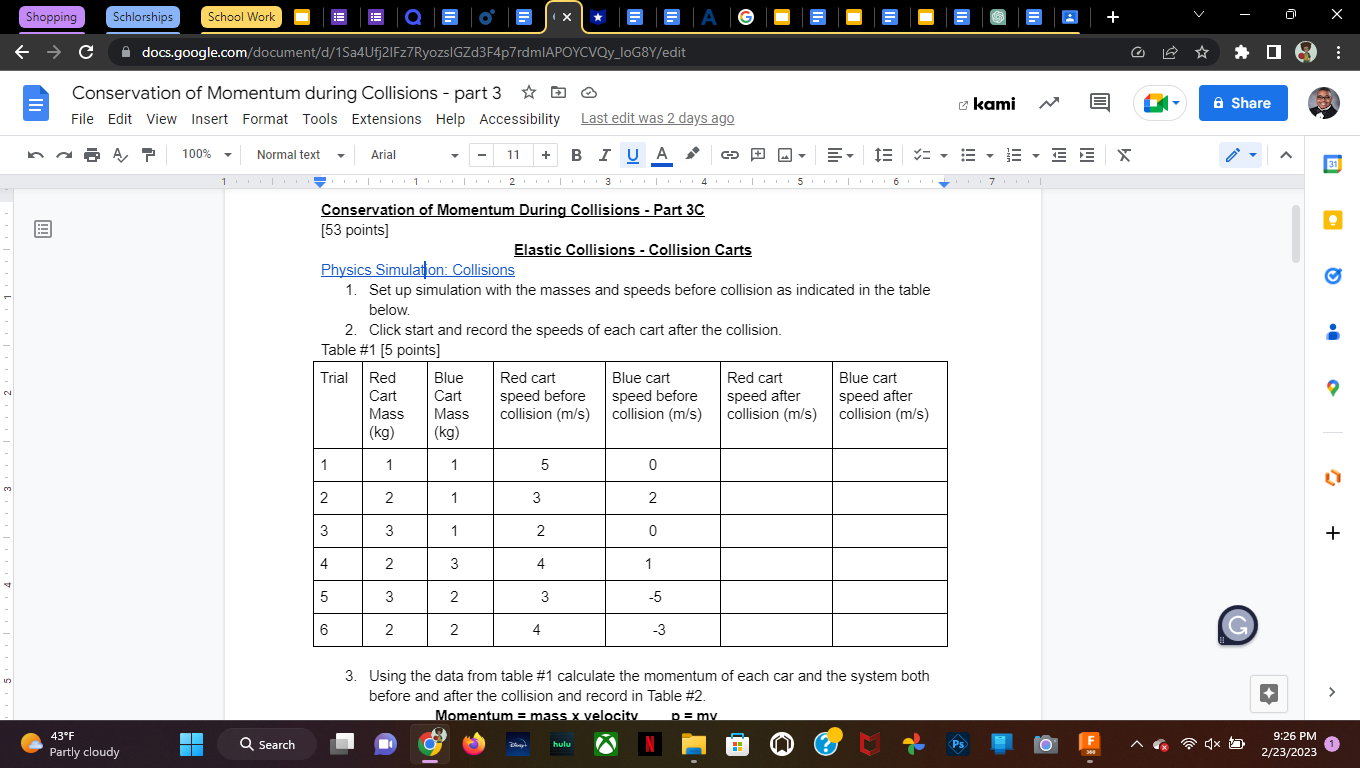Insert a link with the chain icon
This screenshot has height=768, width=1360.
[729, 155]
